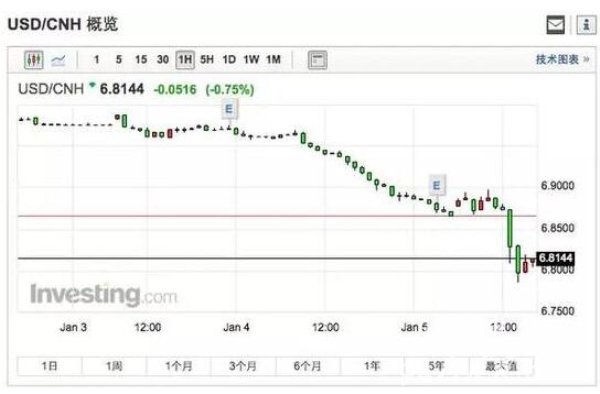The width and height of the screenshot is (600, 394).
Task: Click the envelope email icon
Action: [x=555, y=25]
